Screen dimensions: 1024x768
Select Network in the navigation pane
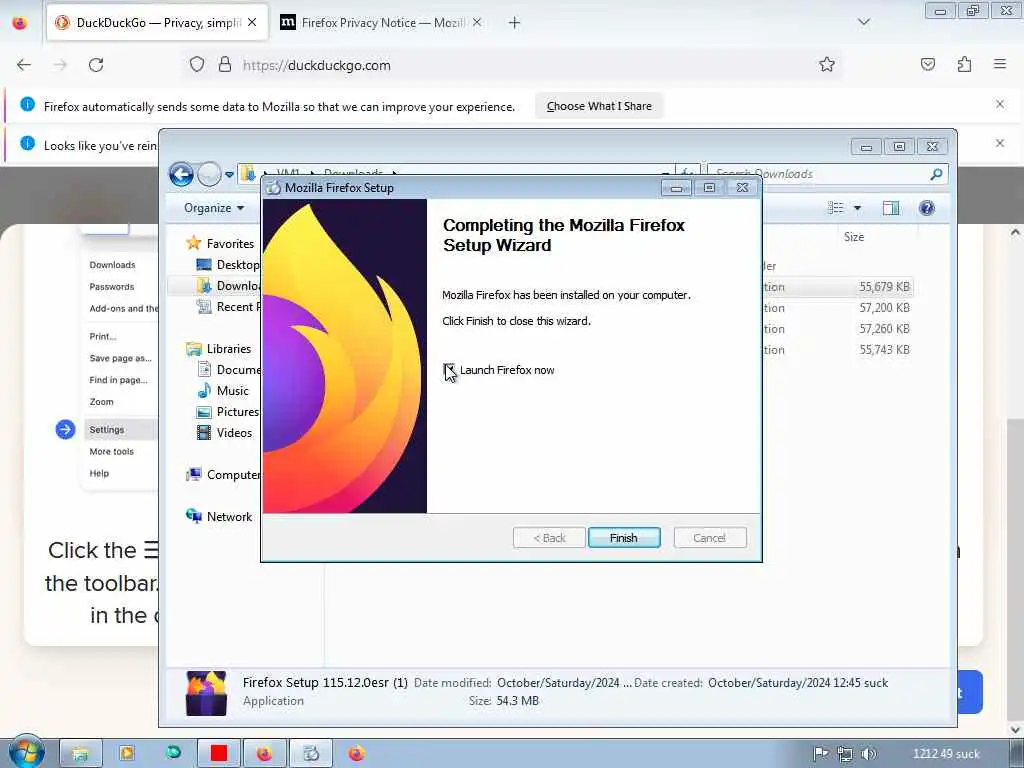229,517
